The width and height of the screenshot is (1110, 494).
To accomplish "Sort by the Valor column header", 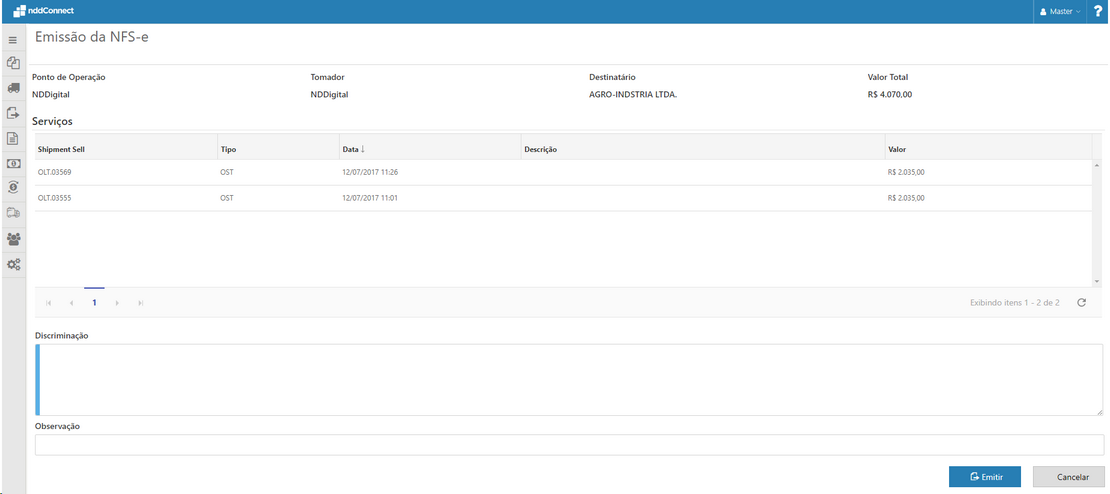I will (x=897, y=149).
